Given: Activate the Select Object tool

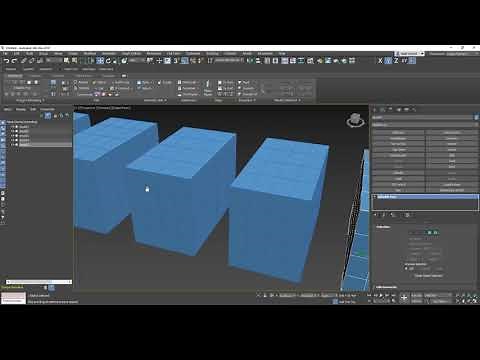Looking at the screenshot, I should [x=66, y=61].
